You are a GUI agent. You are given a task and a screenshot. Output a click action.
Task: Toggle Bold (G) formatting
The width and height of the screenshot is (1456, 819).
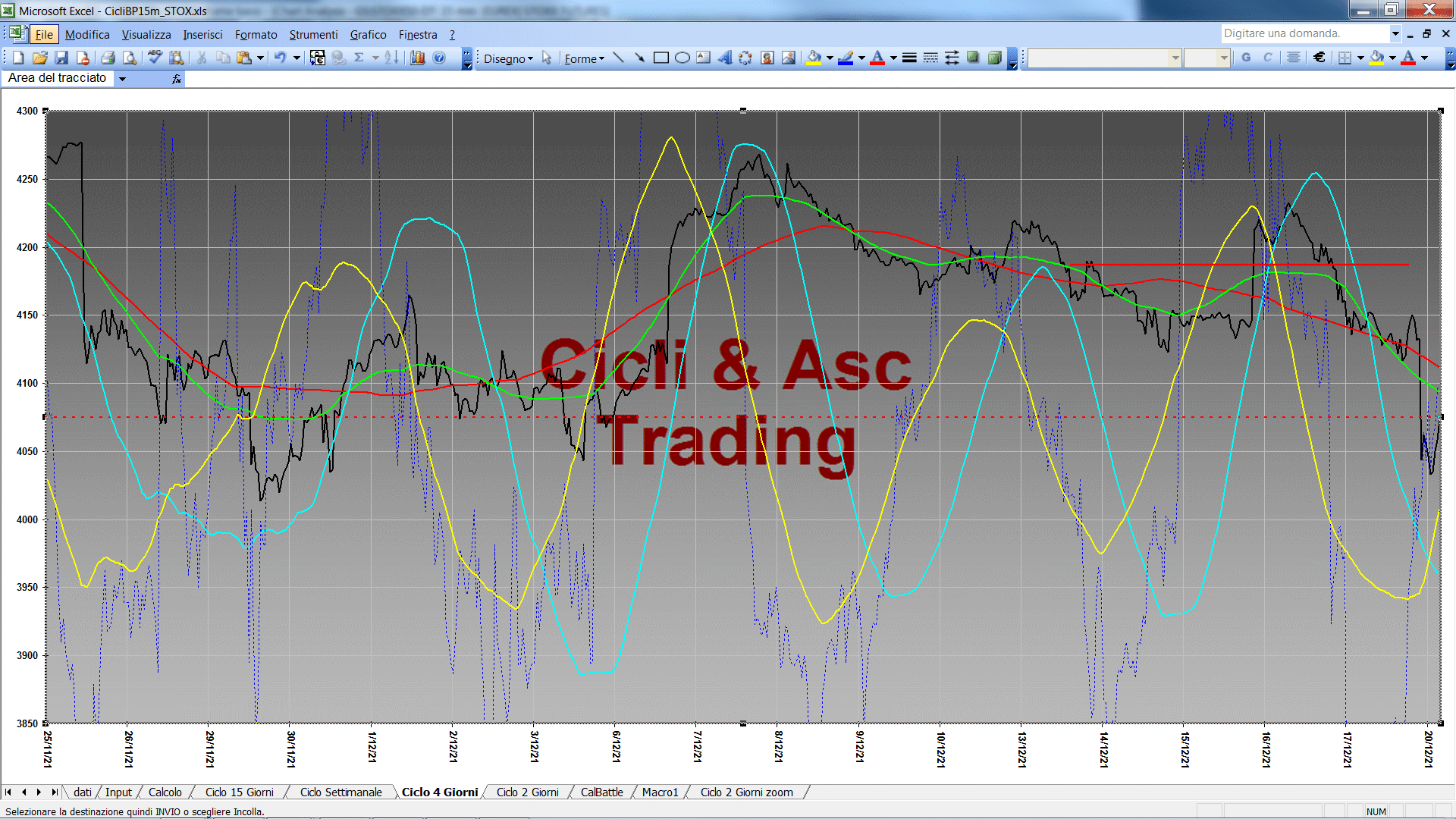tap(1246, 58)
